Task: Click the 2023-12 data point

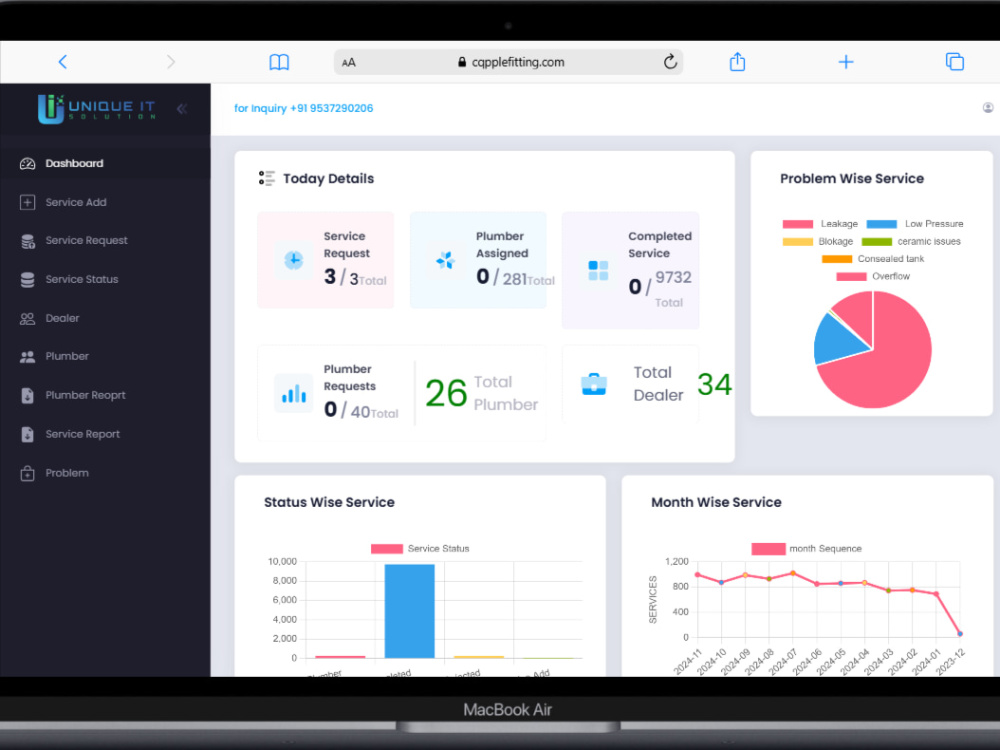Action: click(x=960, y=634)
